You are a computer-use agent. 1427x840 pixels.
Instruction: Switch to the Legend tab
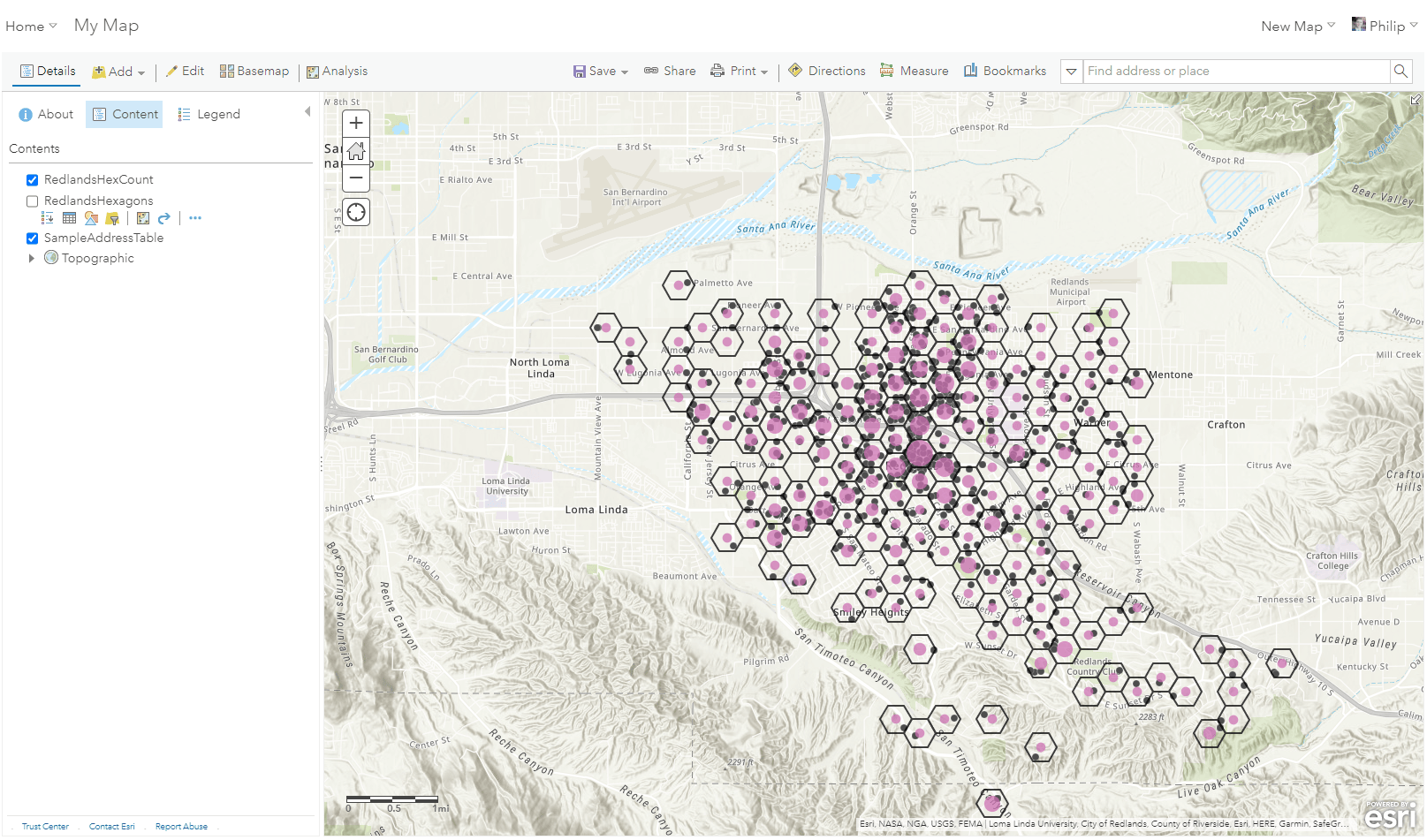(209, 114)
